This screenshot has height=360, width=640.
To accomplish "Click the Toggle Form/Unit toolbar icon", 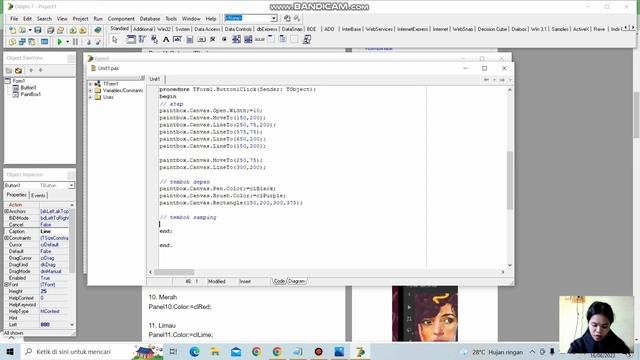I will pyautogui.click(x=32, y=42).
